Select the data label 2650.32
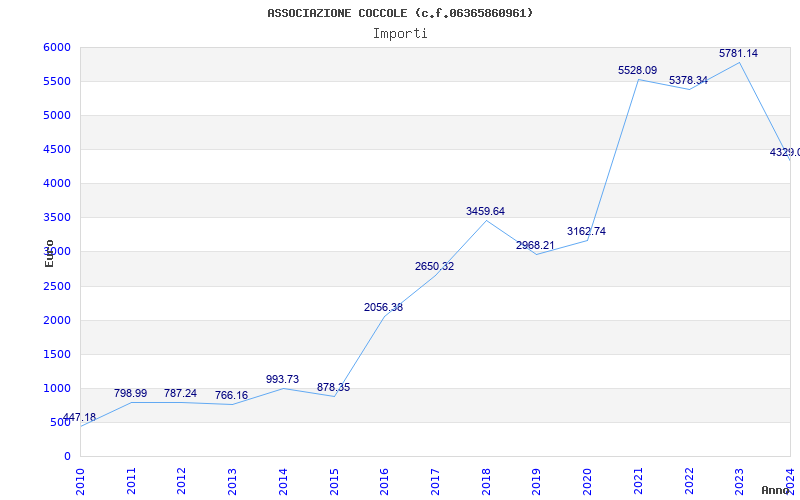 pyautogui.click(x=434, y=266)
